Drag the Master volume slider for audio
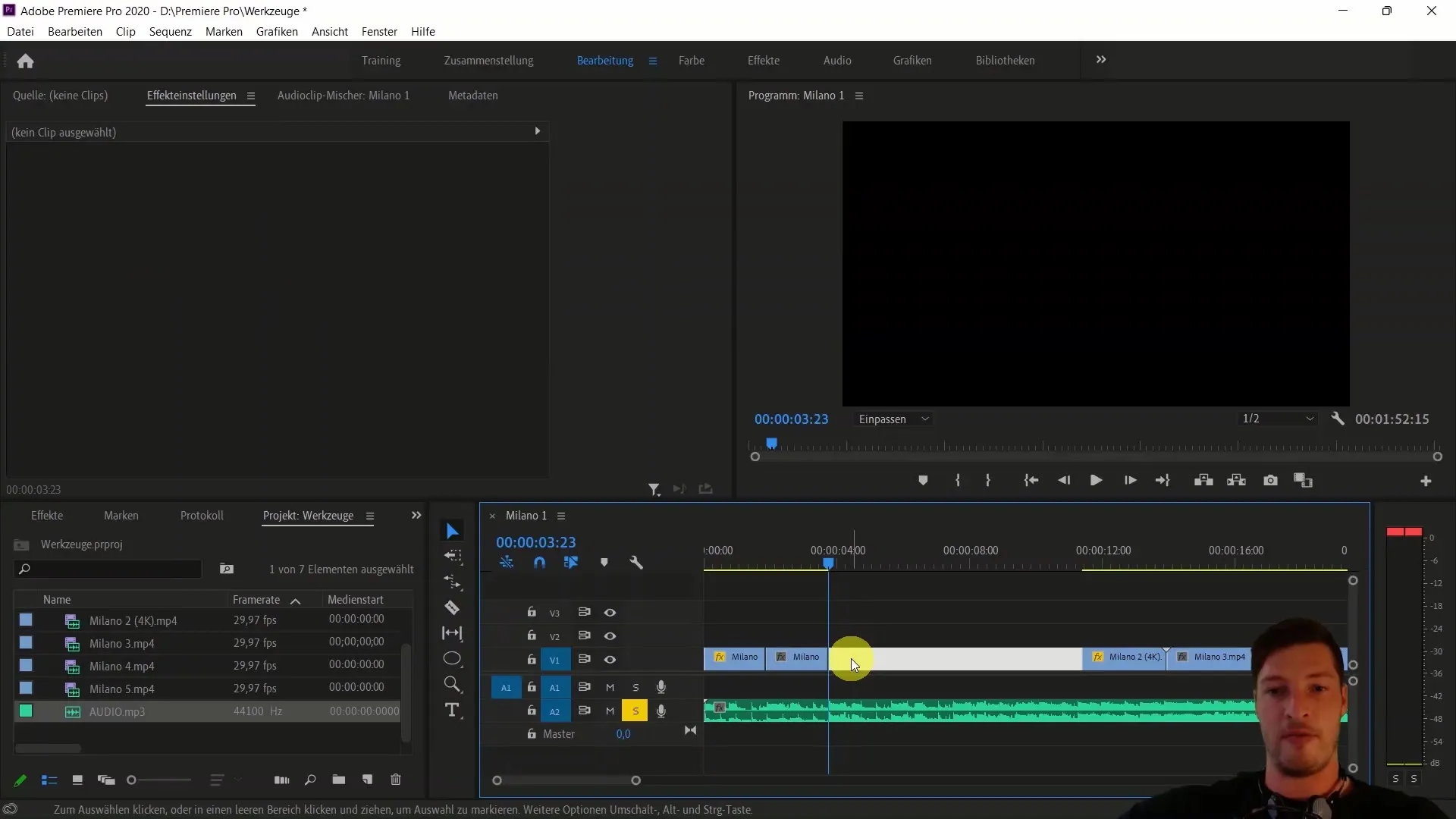The image size is (1456, 819). click(623, 734)
